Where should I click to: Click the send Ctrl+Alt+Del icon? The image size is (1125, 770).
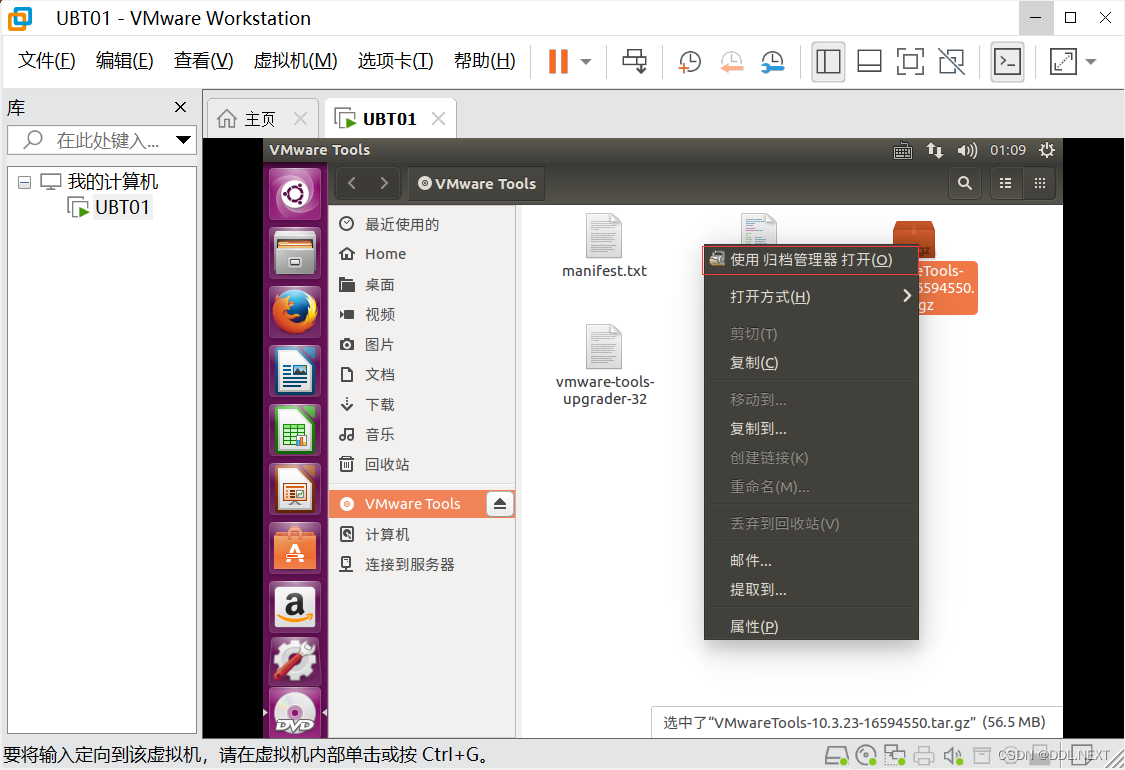coord(634,62)
